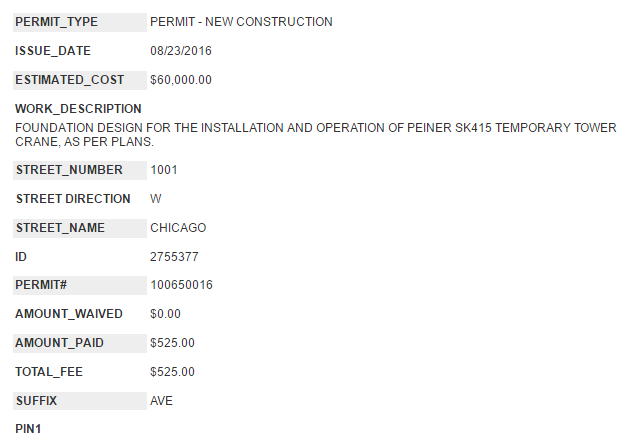The image size is (632, 444).
Task: Click the PIN1 label
Action: 29,430
